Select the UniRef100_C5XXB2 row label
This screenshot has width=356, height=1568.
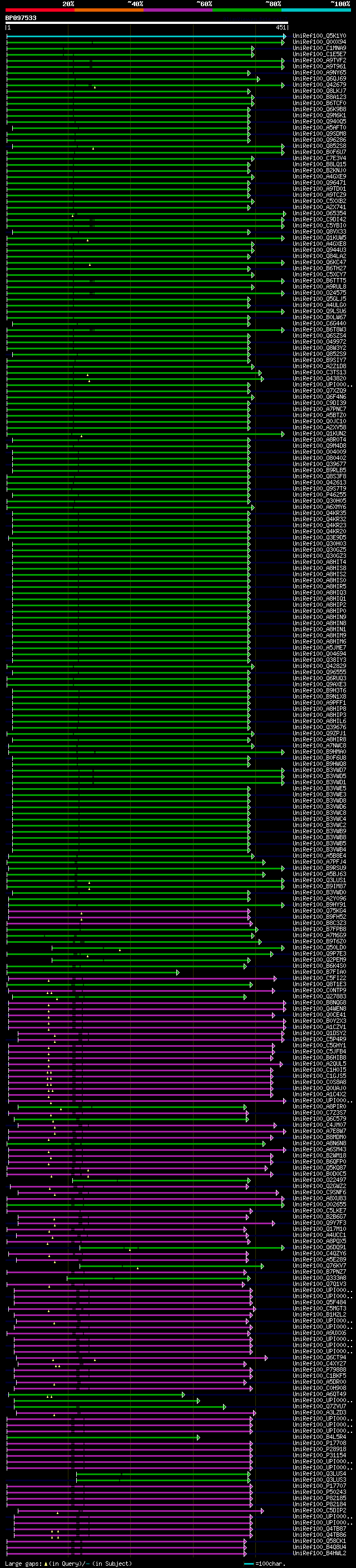(x=319, y=201)
